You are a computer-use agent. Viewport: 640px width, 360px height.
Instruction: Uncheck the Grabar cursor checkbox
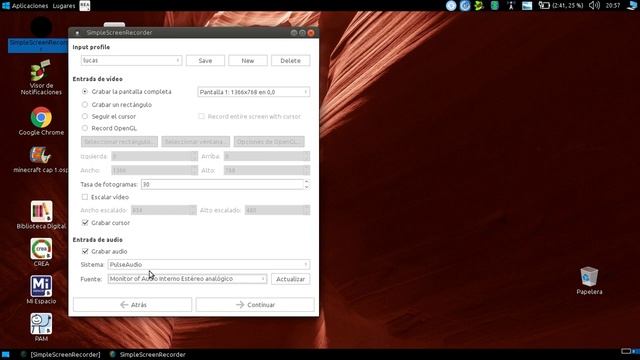[85, 223]
